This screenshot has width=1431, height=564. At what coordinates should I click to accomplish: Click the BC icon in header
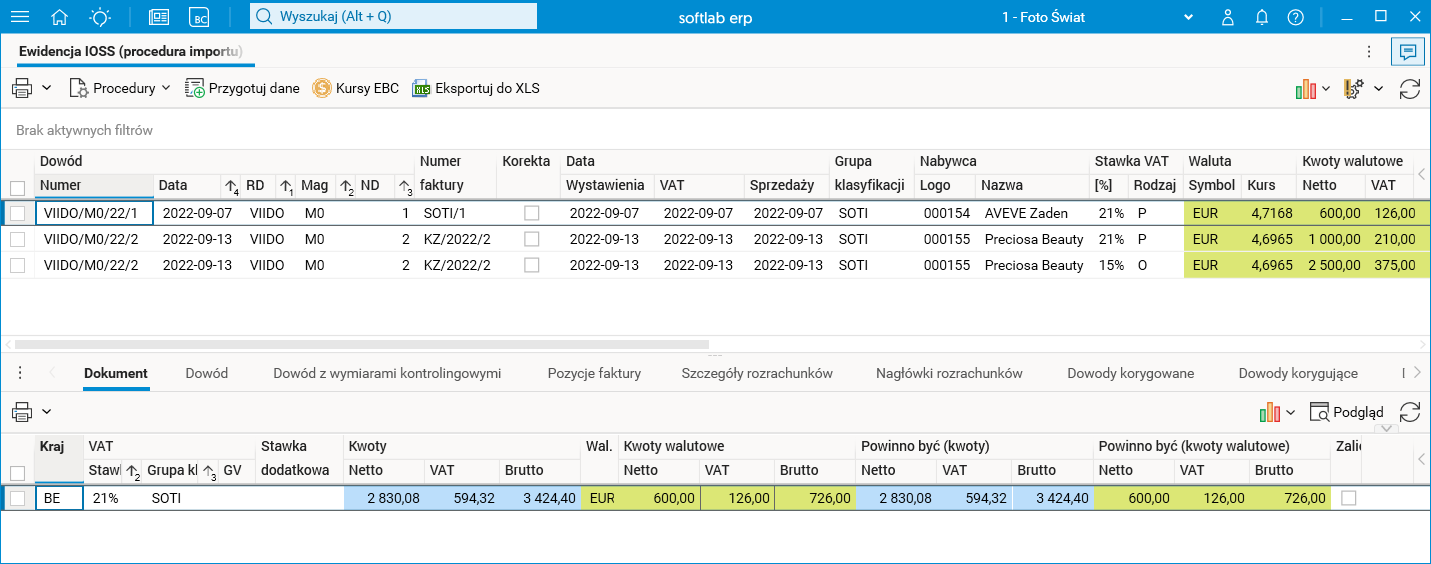tap(200, 17)
